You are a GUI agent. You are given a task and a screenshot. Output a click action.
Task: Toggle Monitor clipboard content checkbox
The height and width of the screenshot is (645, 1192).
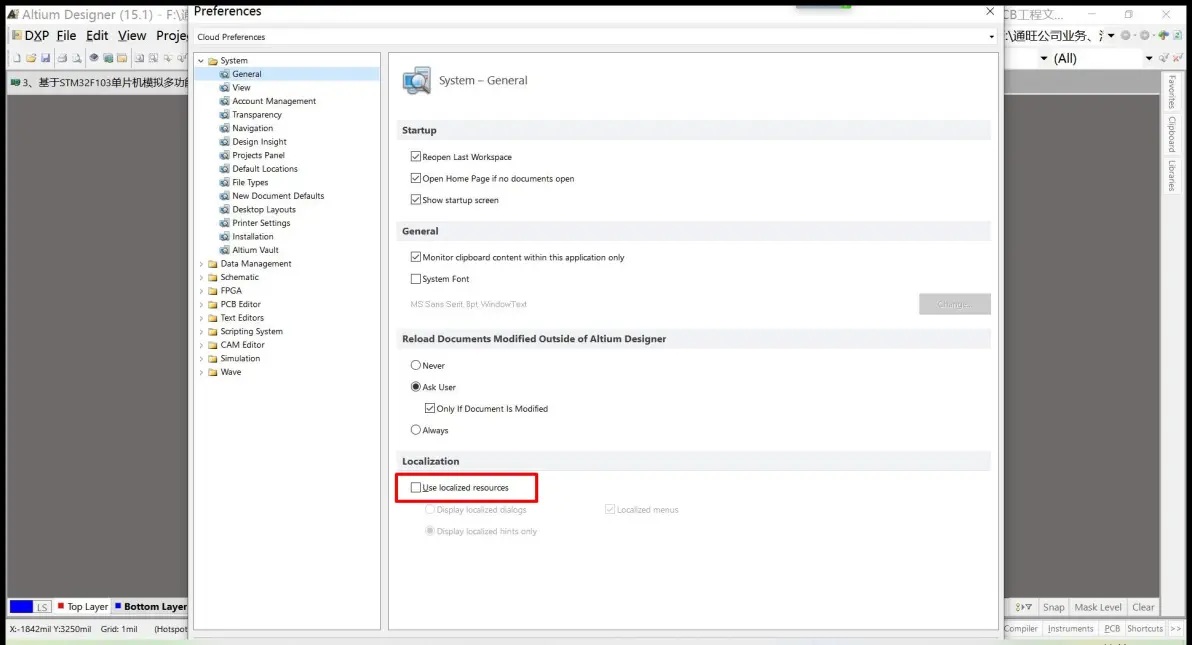[x=416, y=257]
